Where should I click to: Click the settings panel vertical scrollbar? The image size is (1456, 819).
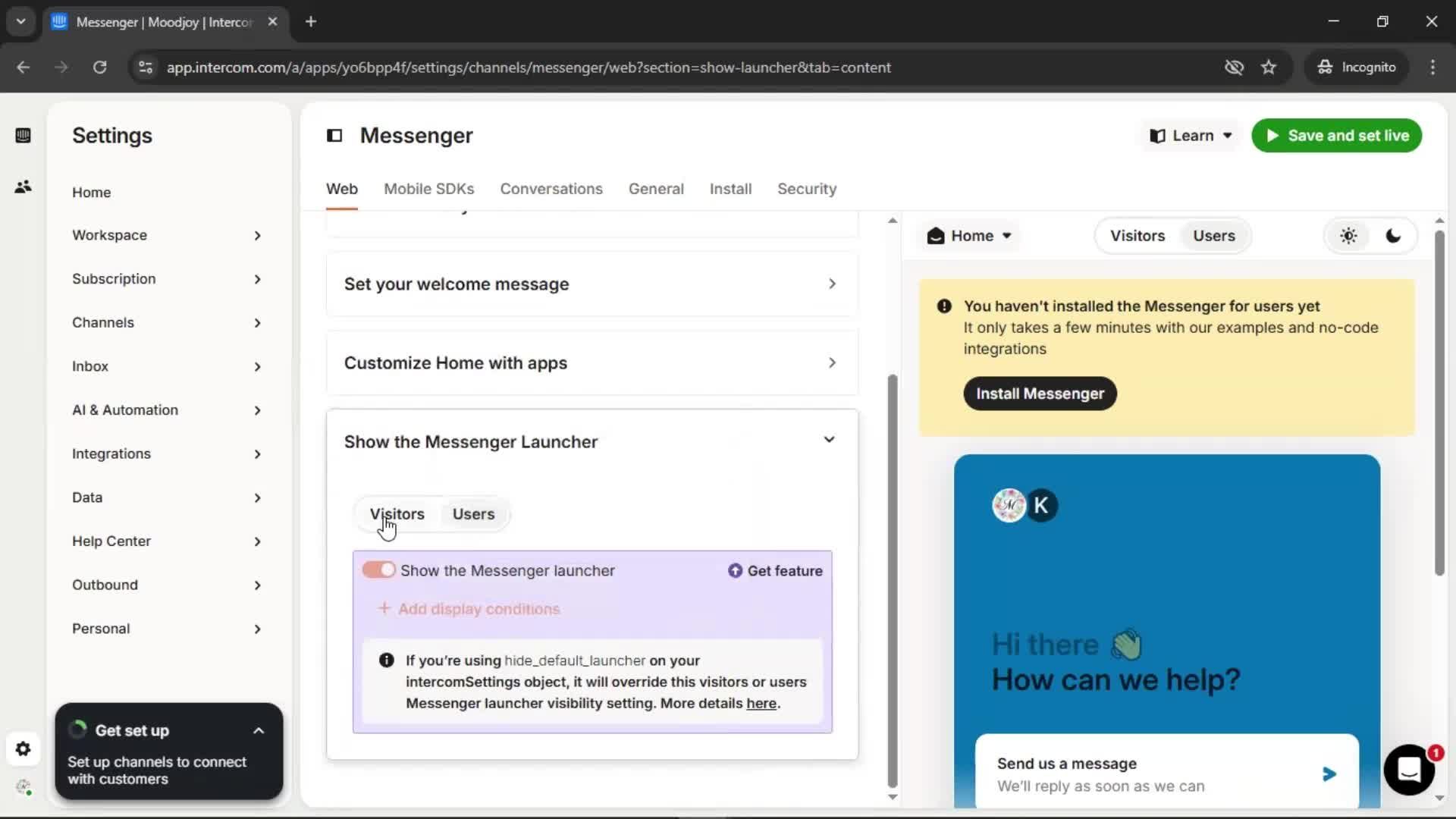[893, 580]
